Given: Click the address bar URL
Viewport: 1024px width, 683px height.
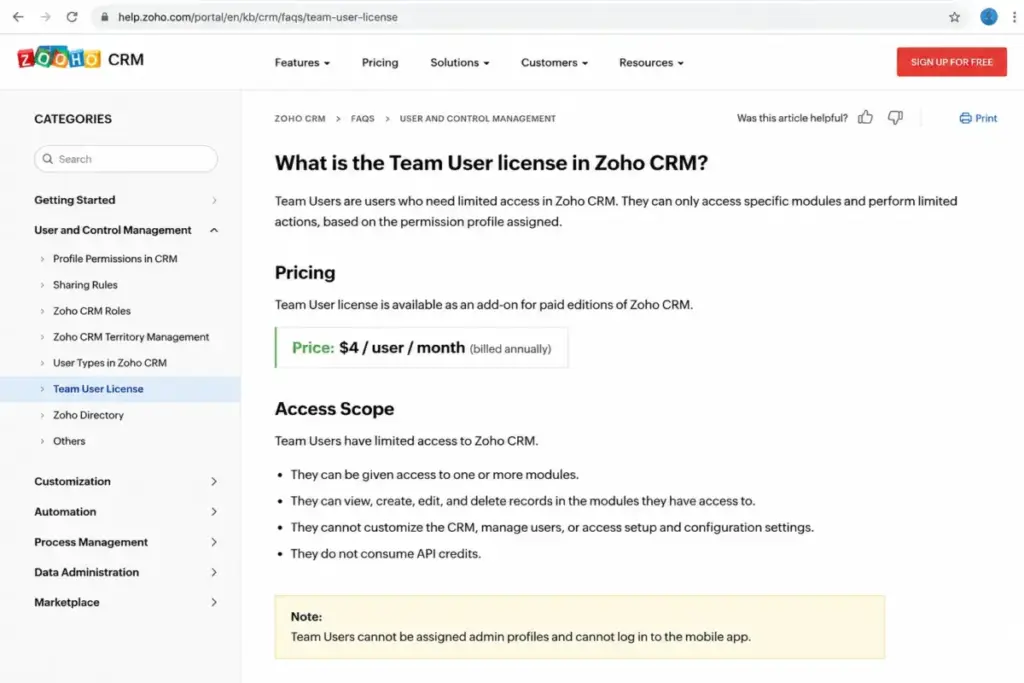Looking at the screenshot, I should [257, 17].
